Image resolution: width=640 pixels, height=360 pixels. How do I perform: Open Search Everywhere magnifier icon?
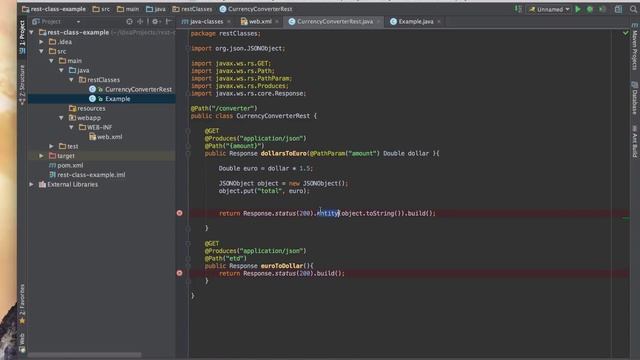[633, 9]
